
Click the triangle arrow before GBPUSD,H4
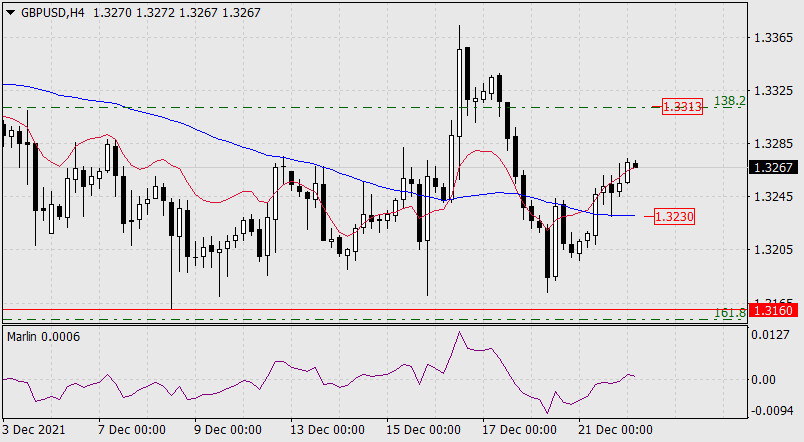pos(10,13)
